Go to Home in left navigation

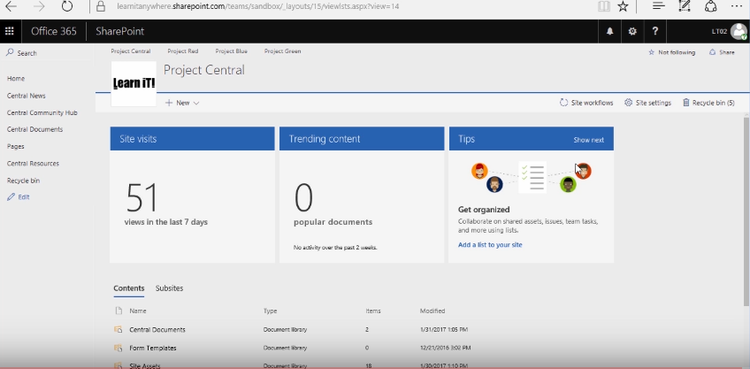pyautogui.click(x=16, y=78)
